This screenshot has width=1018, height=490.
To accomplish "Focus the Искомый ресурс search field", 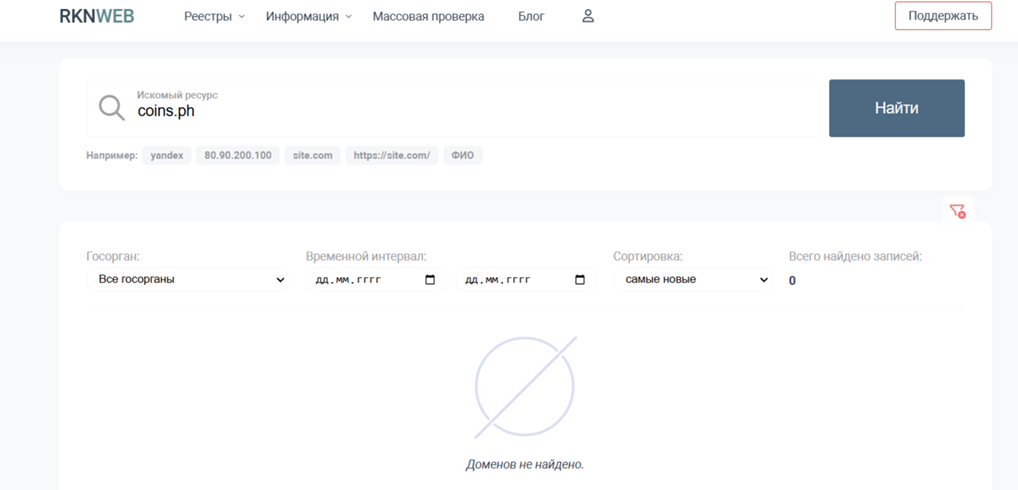I will point(453,108).
